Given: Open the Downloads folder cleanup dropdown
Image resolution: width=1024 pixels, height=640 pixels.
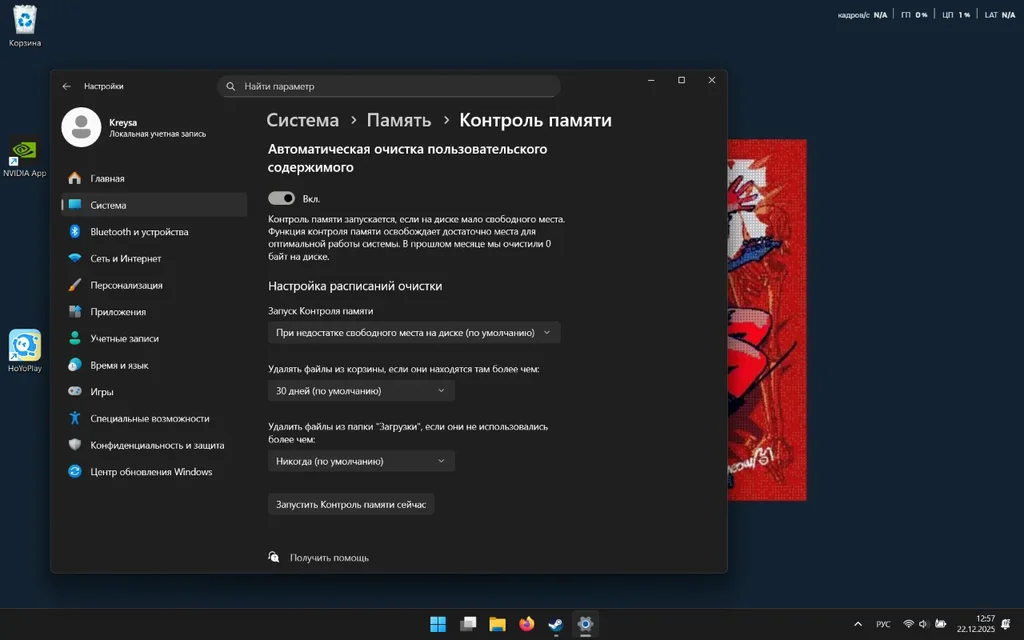Looking at the screenshot, I should tap(361, 461).
